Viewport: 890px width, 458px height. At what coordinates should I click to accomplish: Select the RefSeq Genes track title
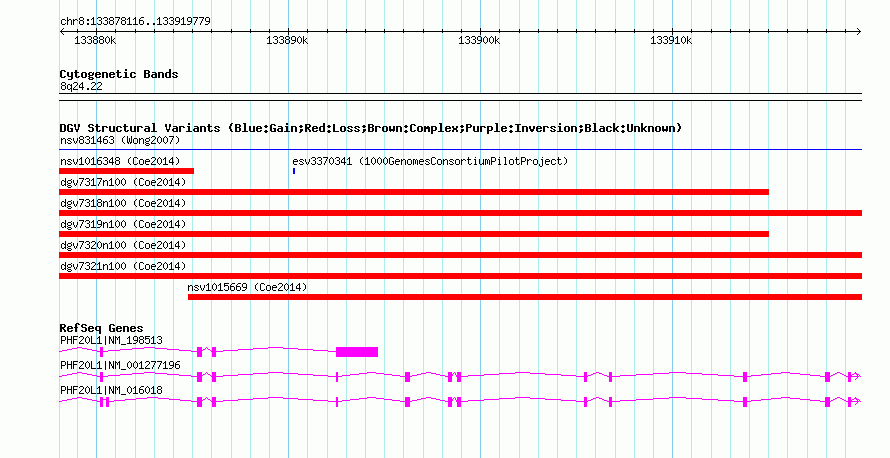[102, 328]
